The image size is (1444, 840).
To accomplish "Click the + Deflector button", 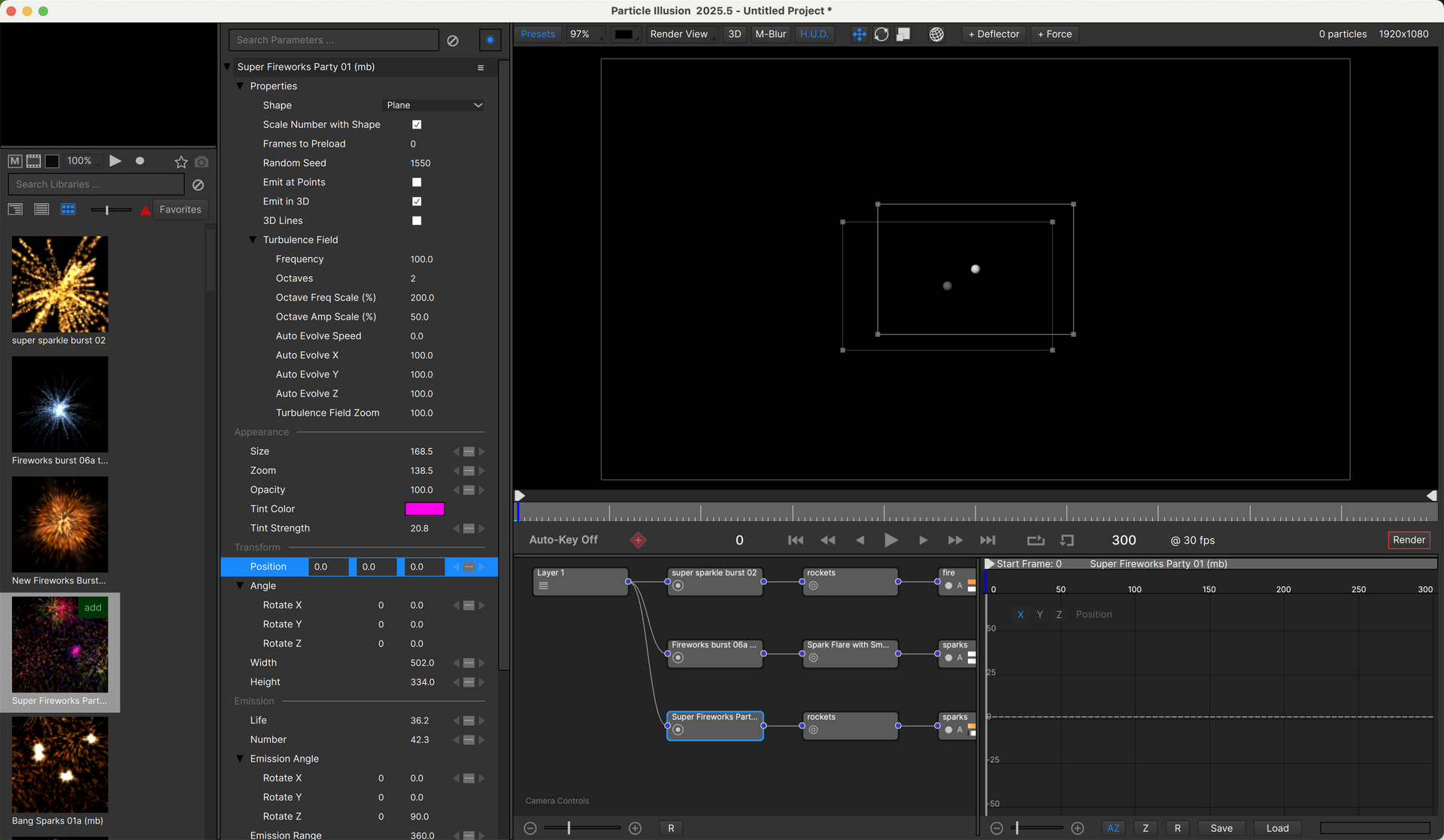I will click(x=994, y=35).
